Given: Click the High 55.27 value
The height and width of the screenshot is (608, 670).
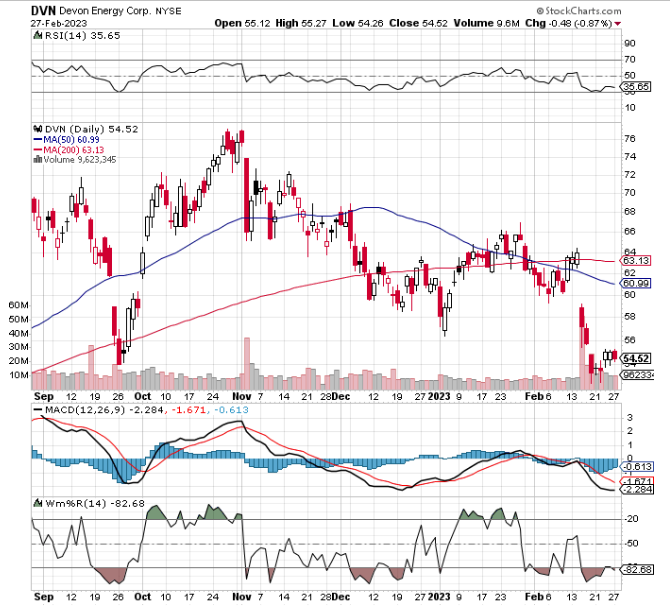Looking at the screenshot, I should point(301,23).
